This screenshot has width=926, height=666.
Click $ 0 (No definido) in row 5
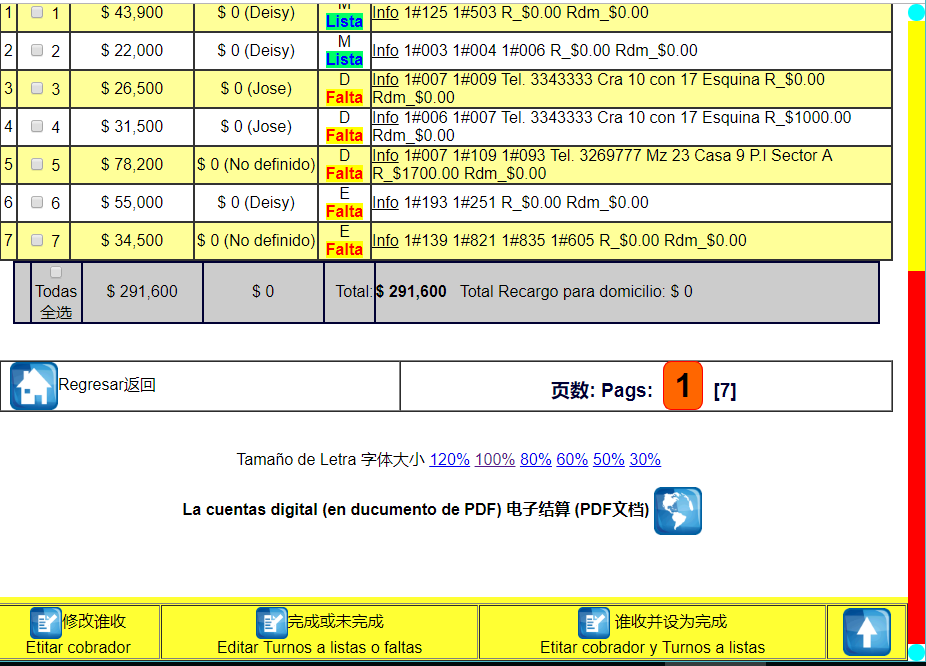coord(256,165)
